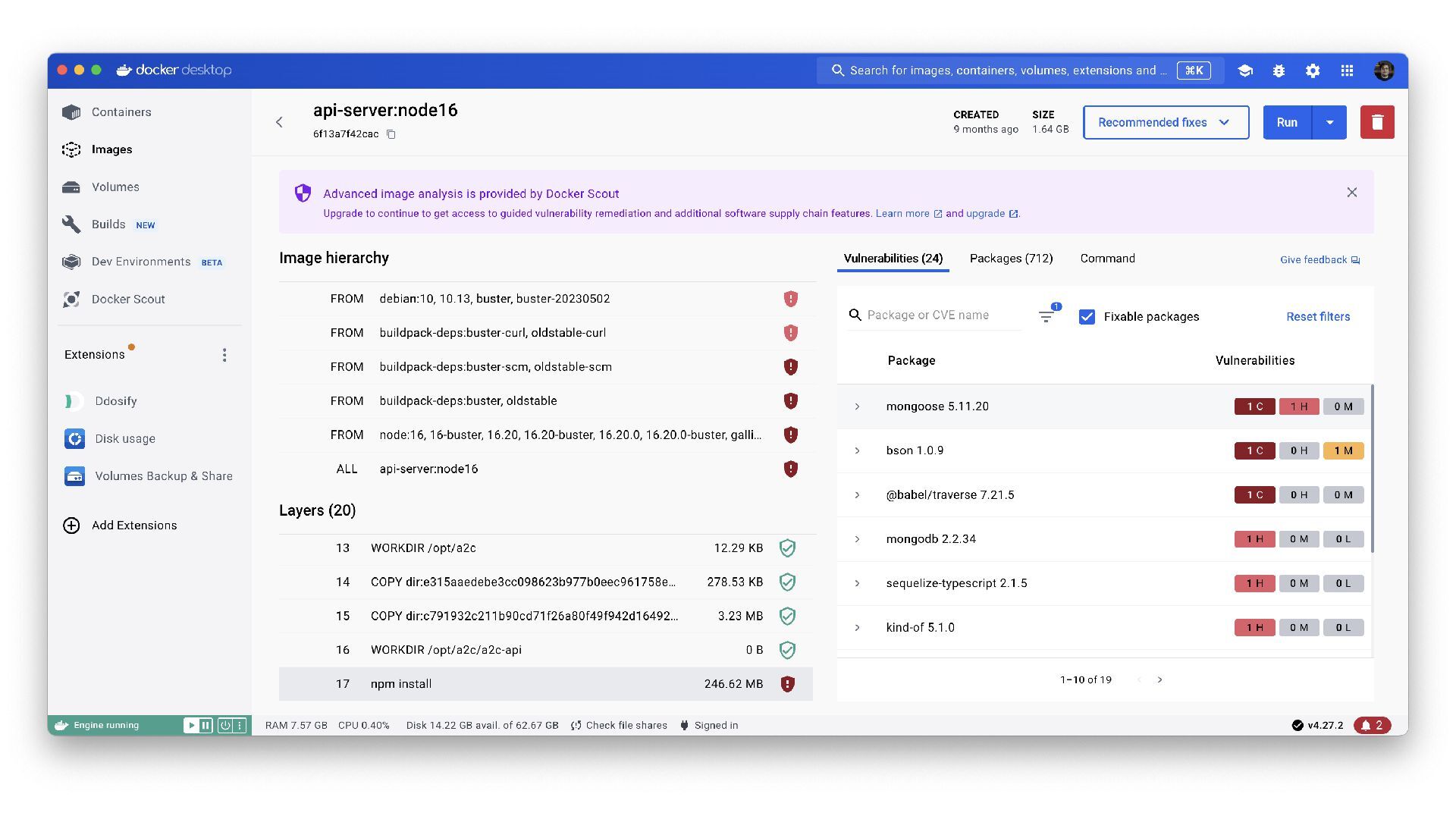The image size is (1456, 819).
Task: Switch to the Command tab
Action: 1107,259
